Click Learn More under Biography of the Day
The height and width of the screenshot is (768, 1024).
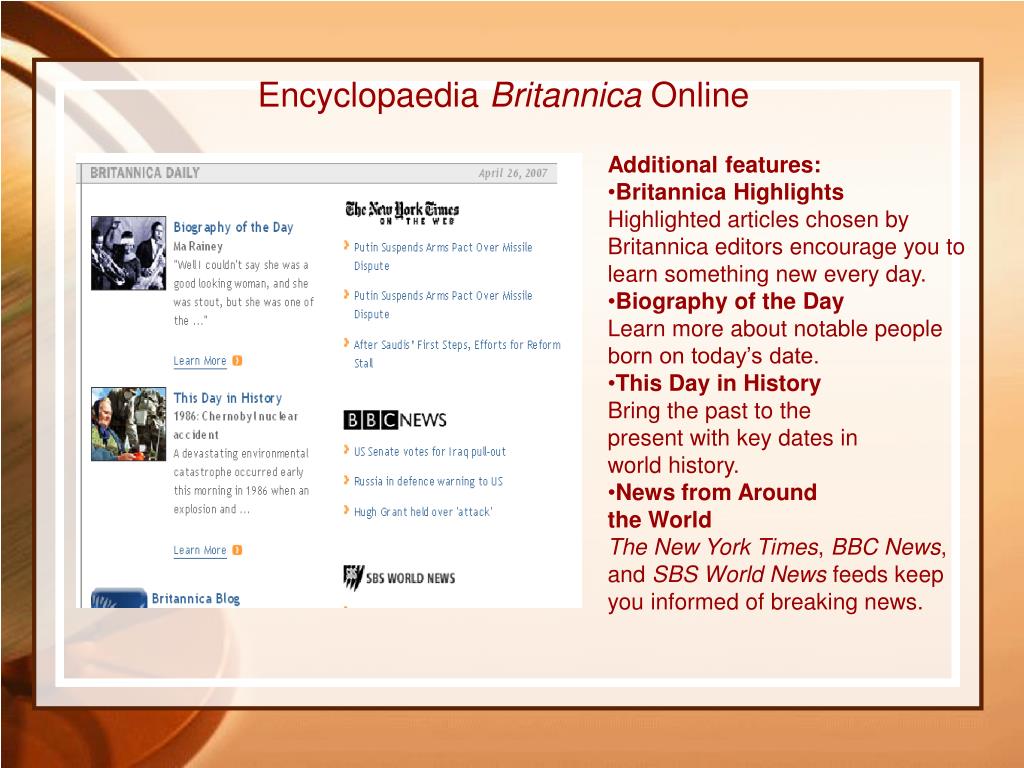(x=200, y=360)
